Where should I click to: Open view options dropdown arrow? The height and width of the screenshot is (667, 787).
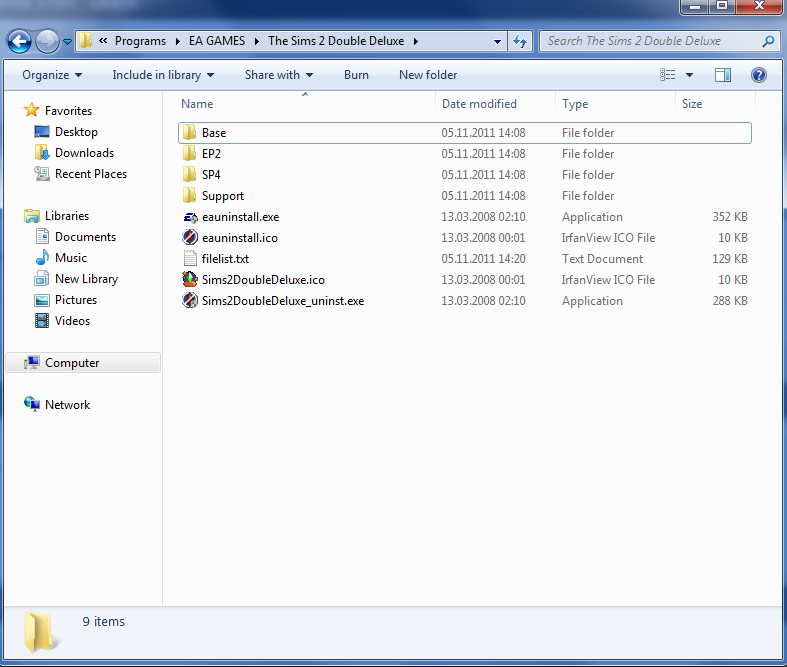pos(689,75)
